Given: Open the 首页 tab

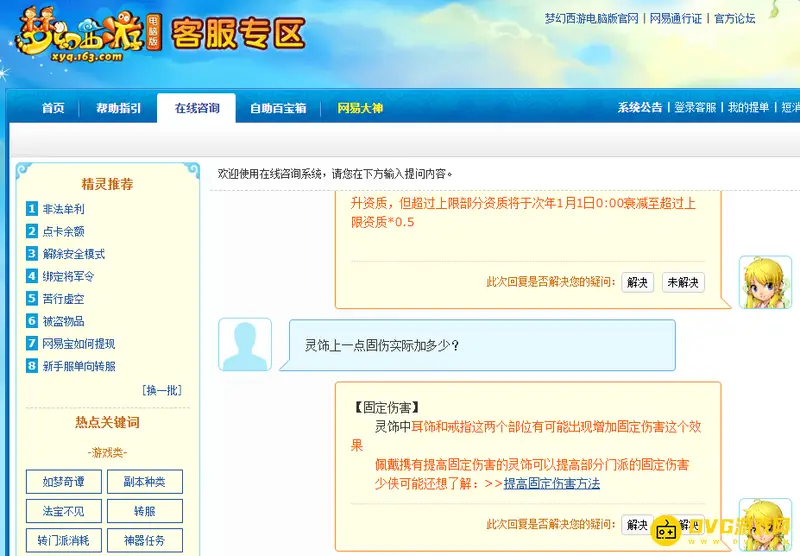Looking at the screenshot, I should (x=53, y=108).
